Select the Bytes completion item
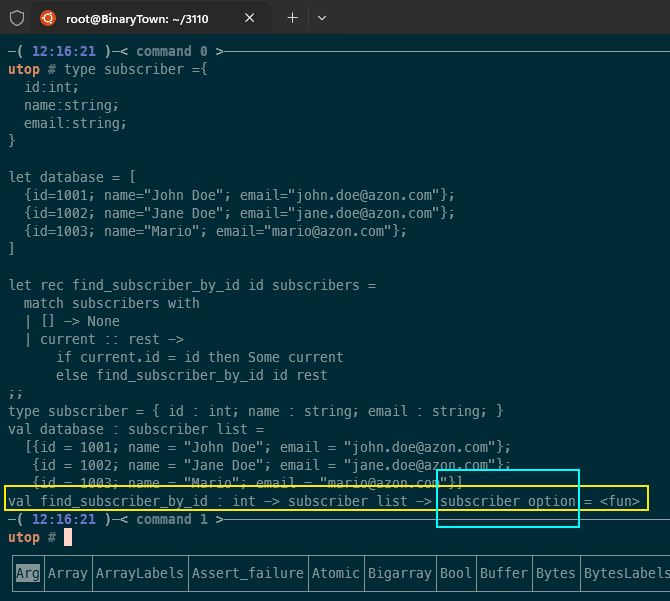 click(555, 573)
